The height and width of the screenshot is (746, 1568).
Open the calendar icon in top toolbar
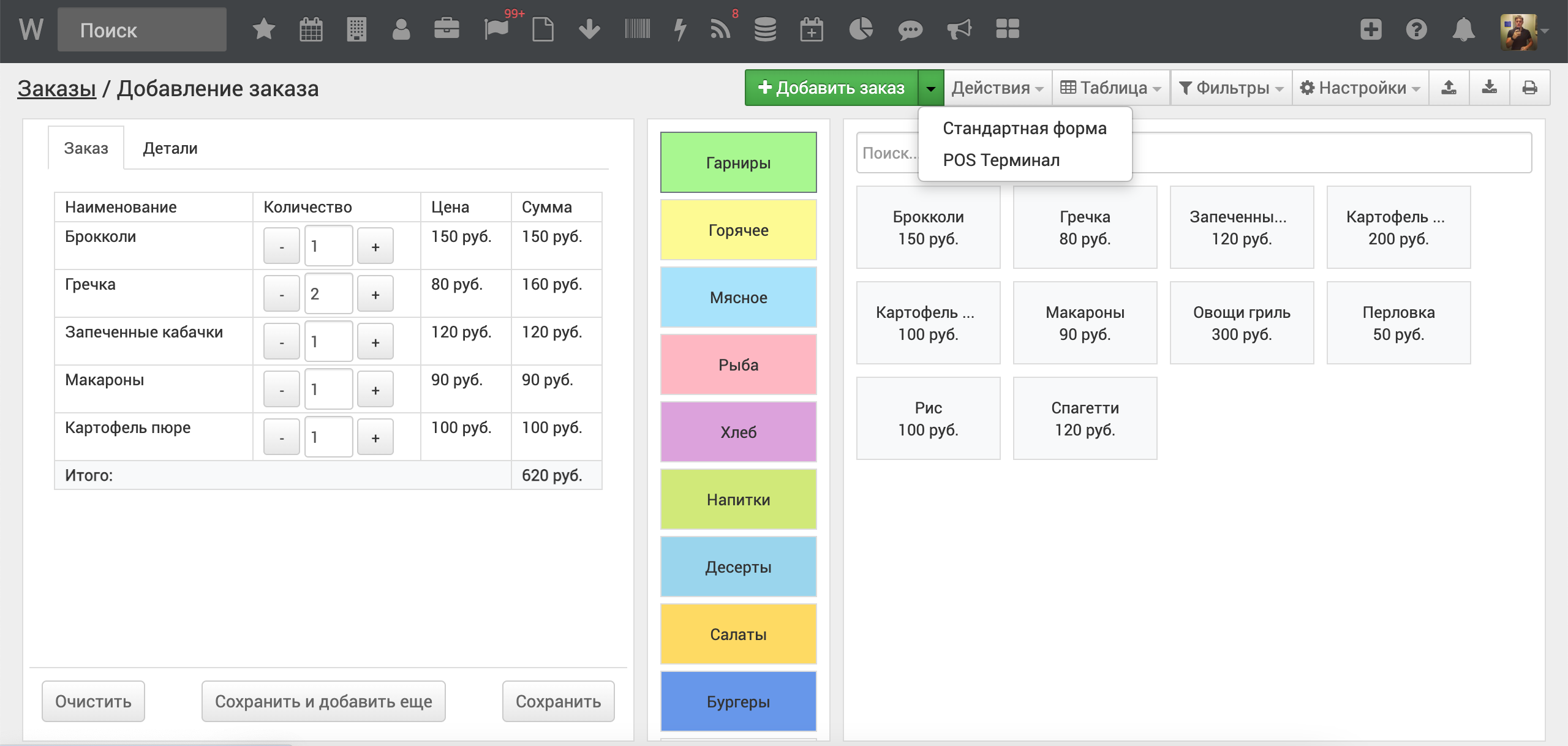(x=311, y=29)
